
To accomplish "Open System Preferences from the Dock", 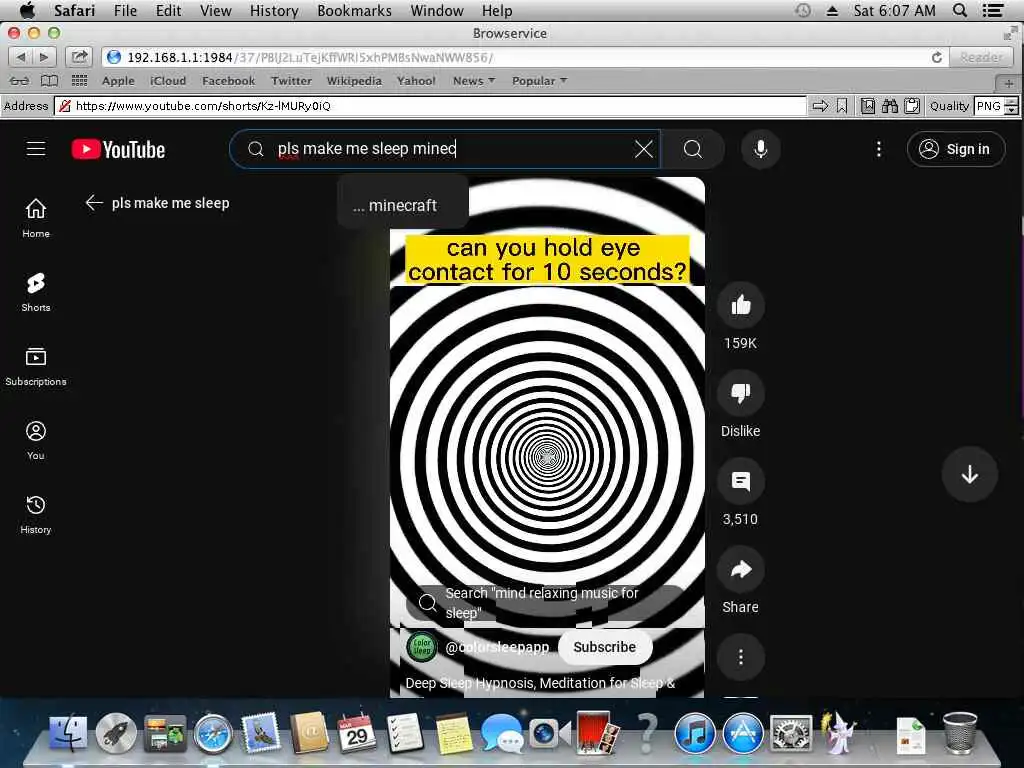I will (x=791, y=733).
